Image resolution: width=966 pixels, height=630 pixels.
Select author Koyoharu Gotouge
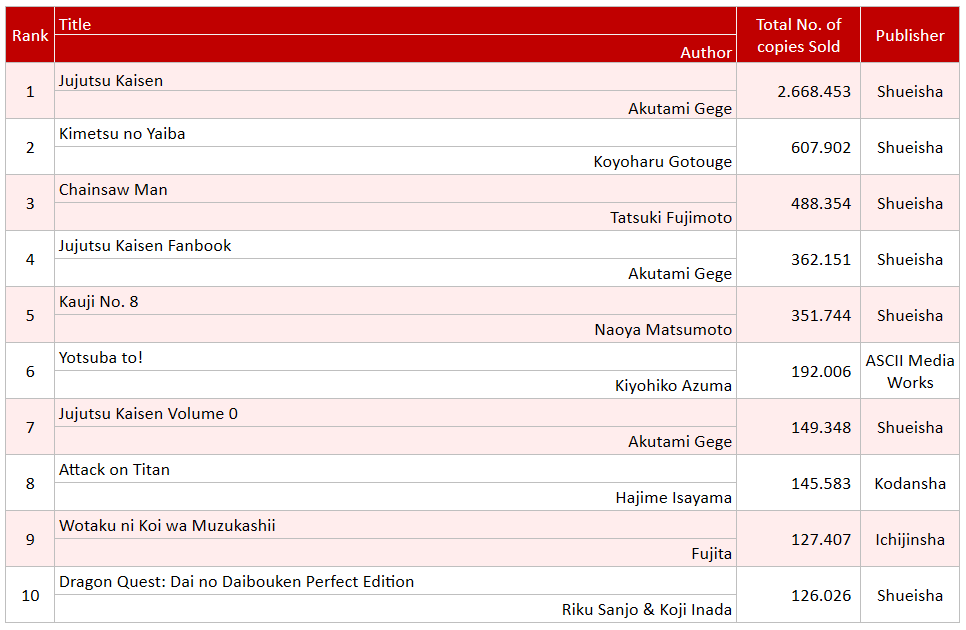tap(662, 162)
